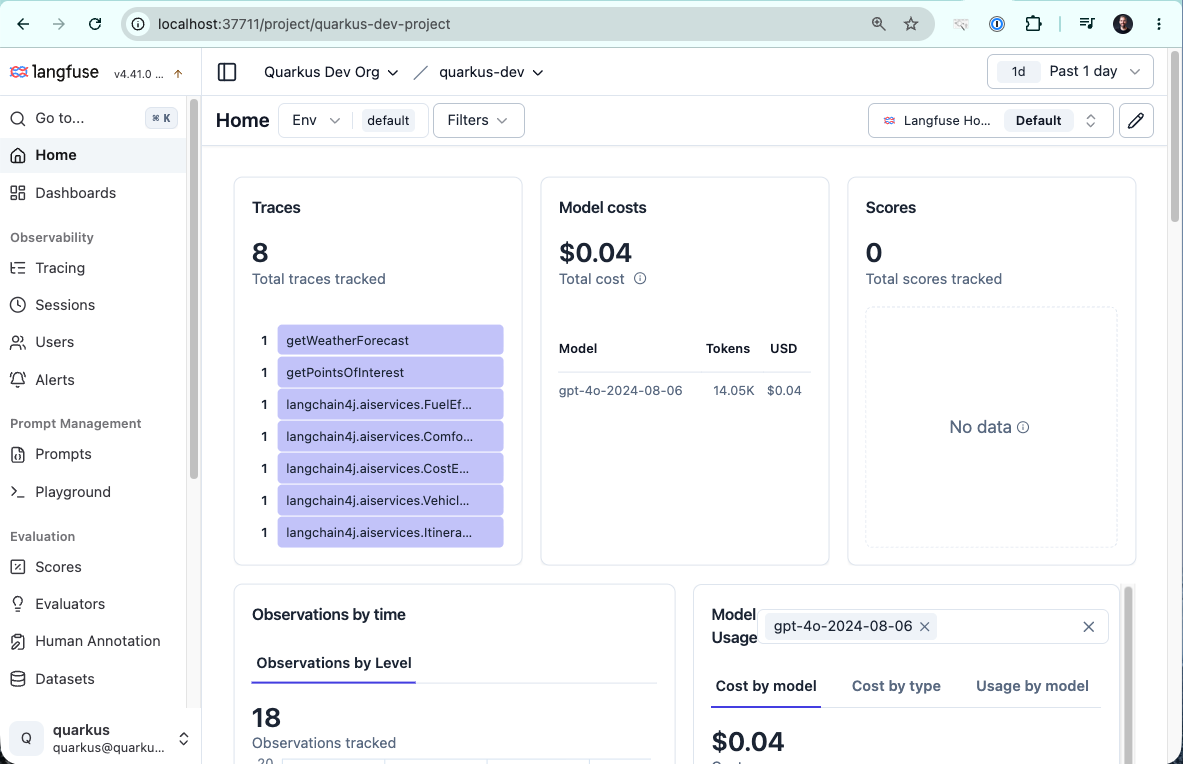Click the langchain4j.aiservices.Itinera... trace bar

coord(390,532)
